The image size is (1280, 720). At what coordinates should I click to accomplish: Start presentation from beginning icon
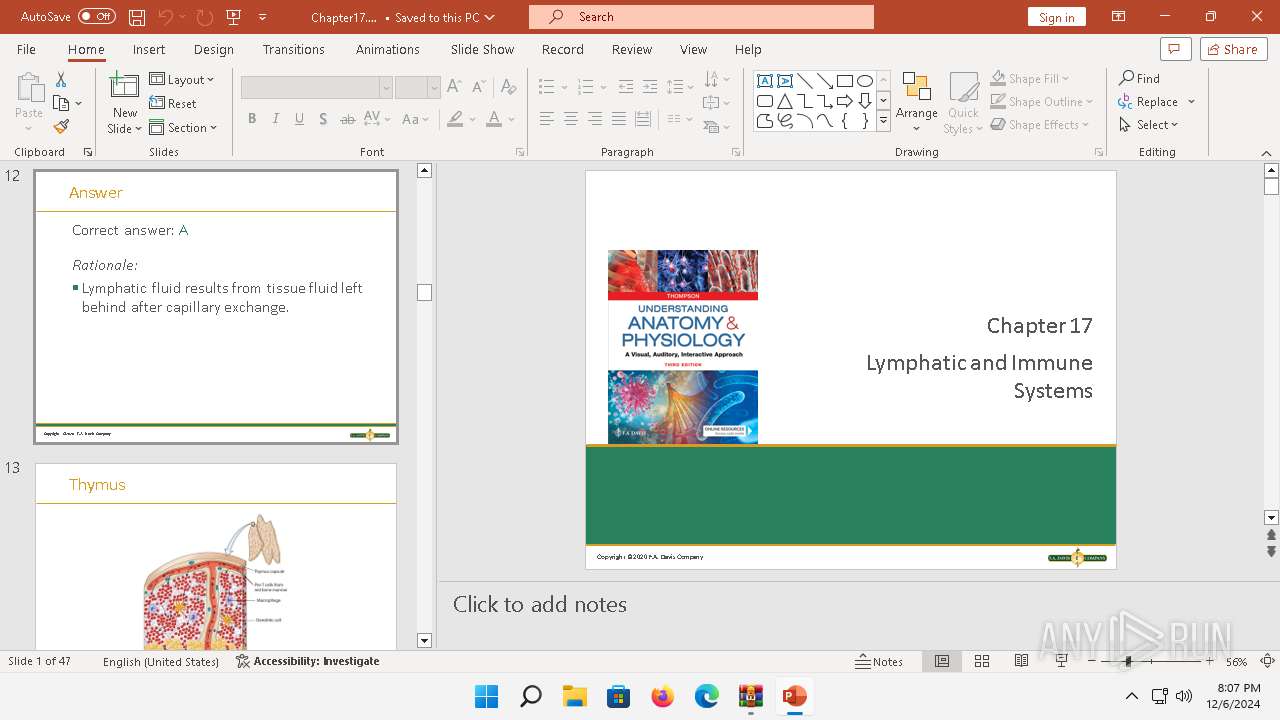pos(233,17)
